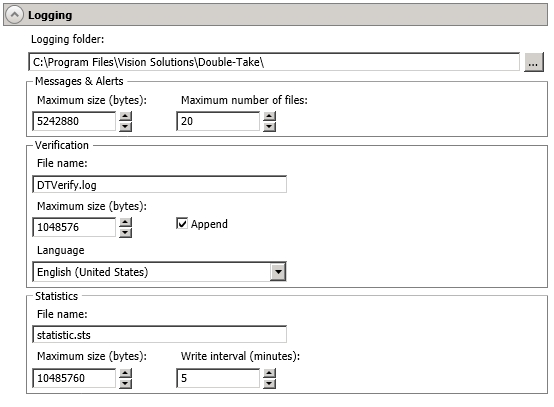Increase Messages & Alerts maximum size
Image resolution: width=554 pixels, height=407 pixels.
pyautogui.click(x=125, y=116)
